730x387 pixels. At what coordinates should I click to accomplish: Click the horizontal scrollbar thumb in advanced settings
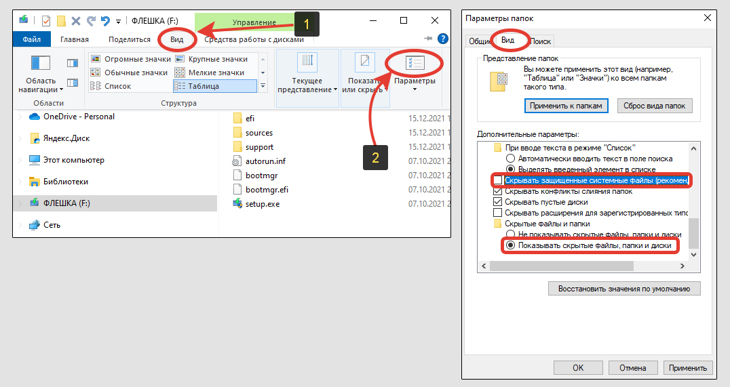(561, 266)
